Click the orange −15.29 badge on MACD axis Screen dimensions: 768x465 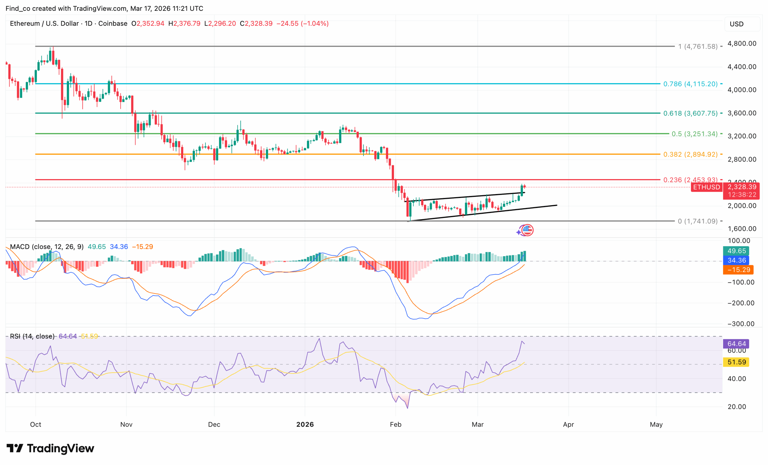(x=738, y=269)
